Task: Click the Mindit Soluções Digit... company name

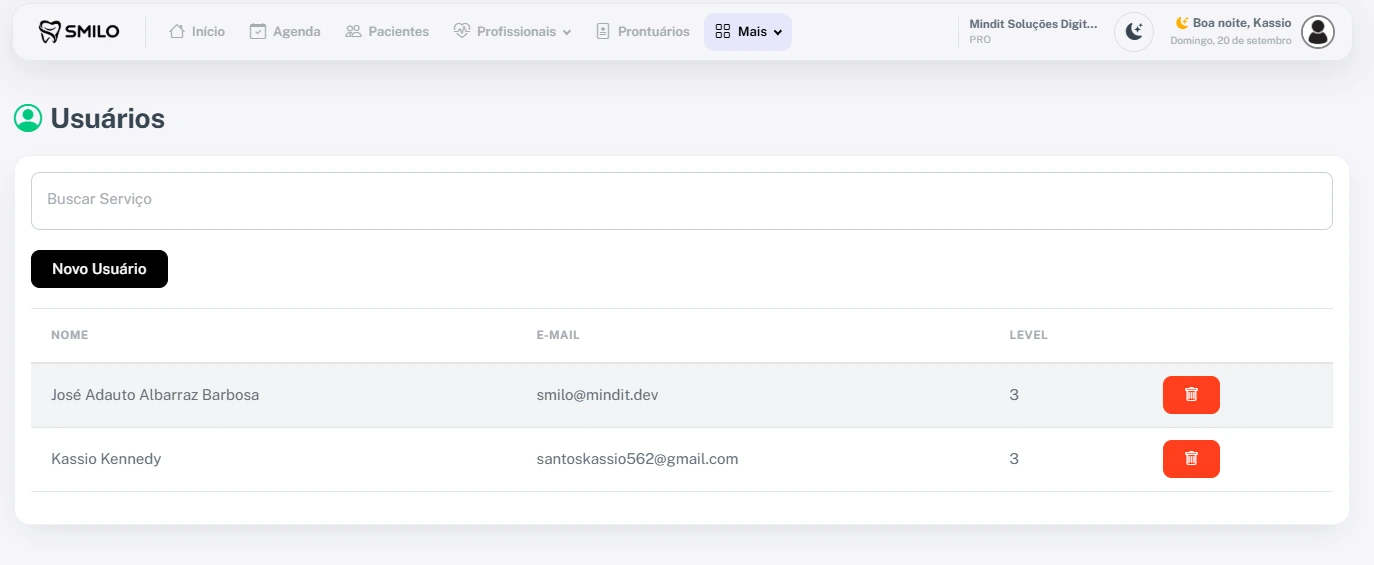Action: 1033,24
